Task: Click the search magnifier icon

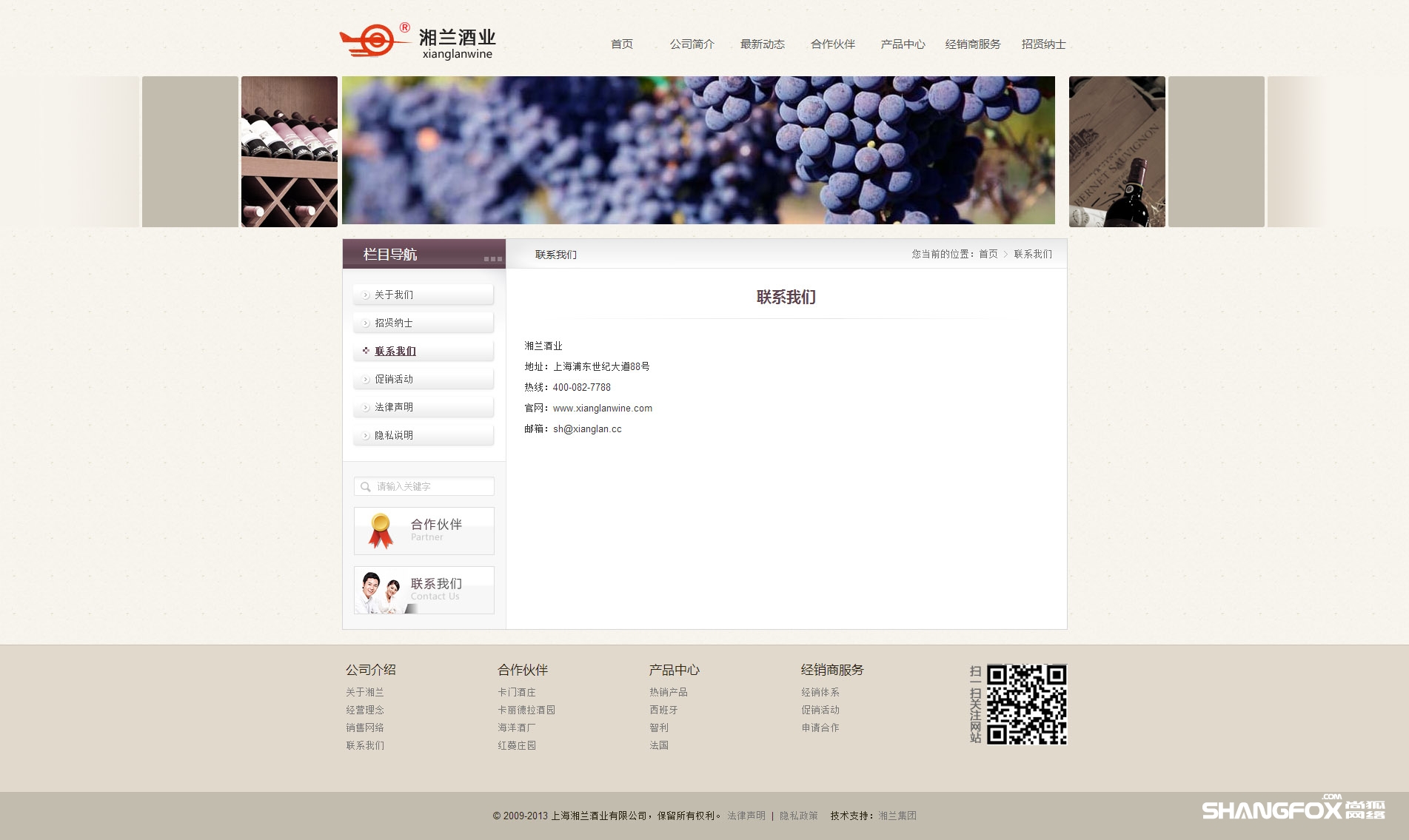Action: coord(365,487)
